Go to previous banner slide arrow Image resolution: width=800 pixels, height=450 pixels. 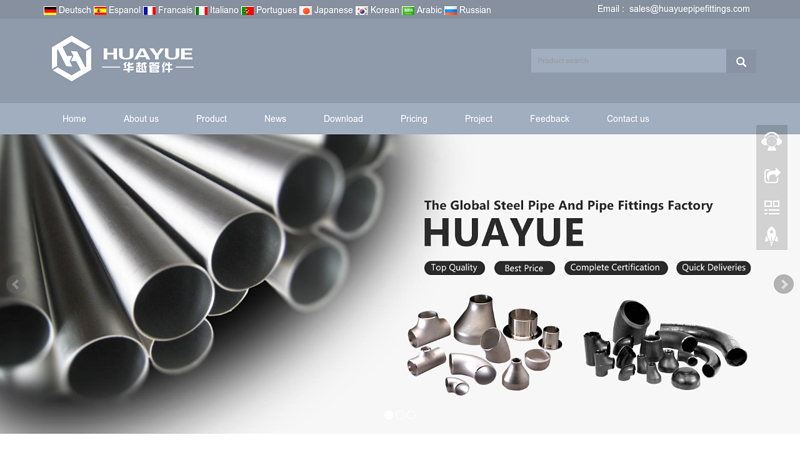[16, 284]
